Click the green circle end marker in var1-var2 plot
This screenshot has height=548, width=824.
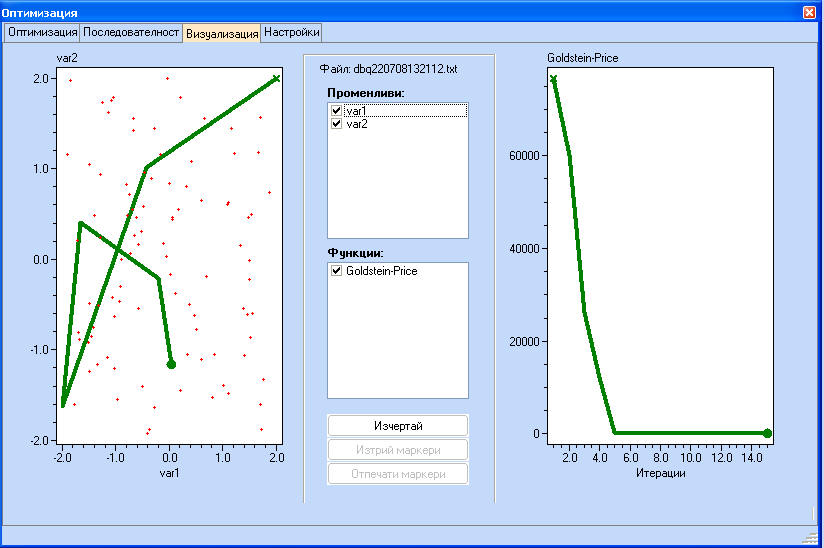[171, 364]
